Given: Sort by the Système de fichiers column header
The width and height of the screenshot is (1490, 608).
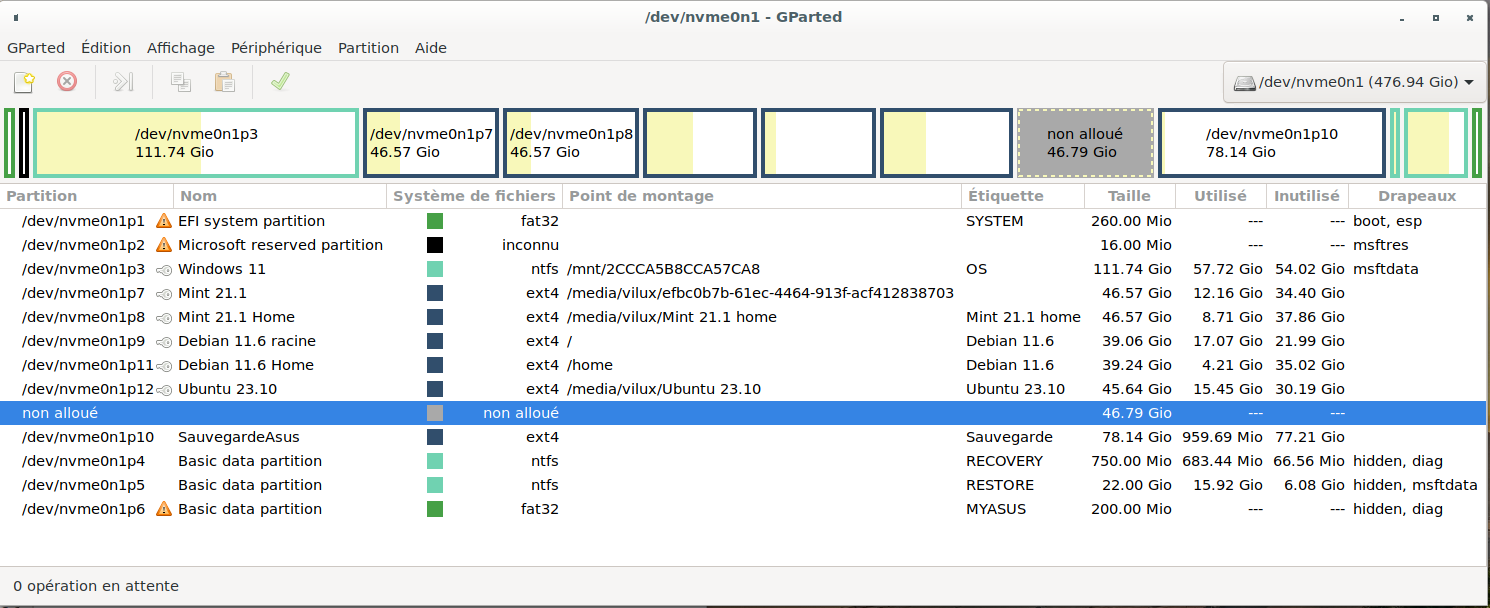Looking at the screenshot, I should pos(474,196).
